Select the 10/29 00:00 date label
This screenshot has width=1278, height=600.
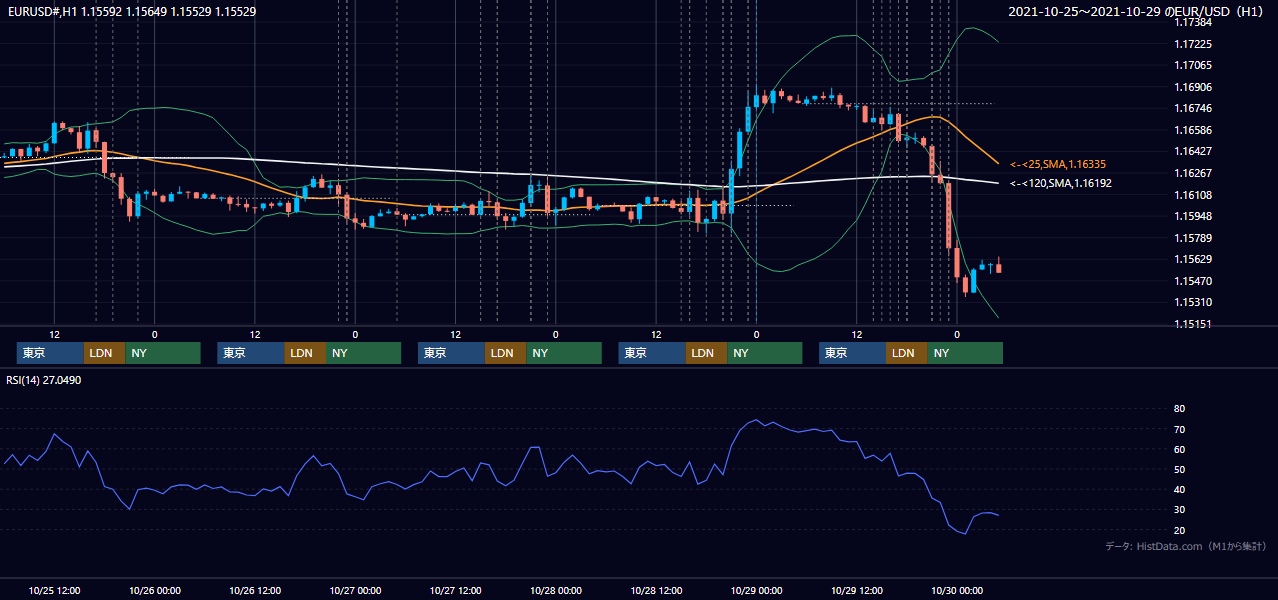pyautogui.click(x=757, y=590)
